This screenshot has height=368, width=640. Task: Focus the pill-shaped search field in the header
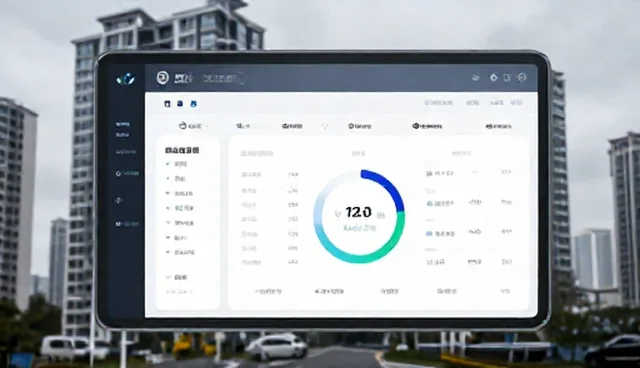[224, 78]
